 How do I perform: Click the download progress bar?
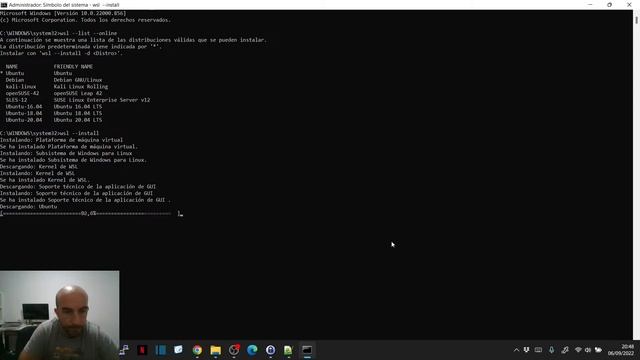[x=91, y=213]
